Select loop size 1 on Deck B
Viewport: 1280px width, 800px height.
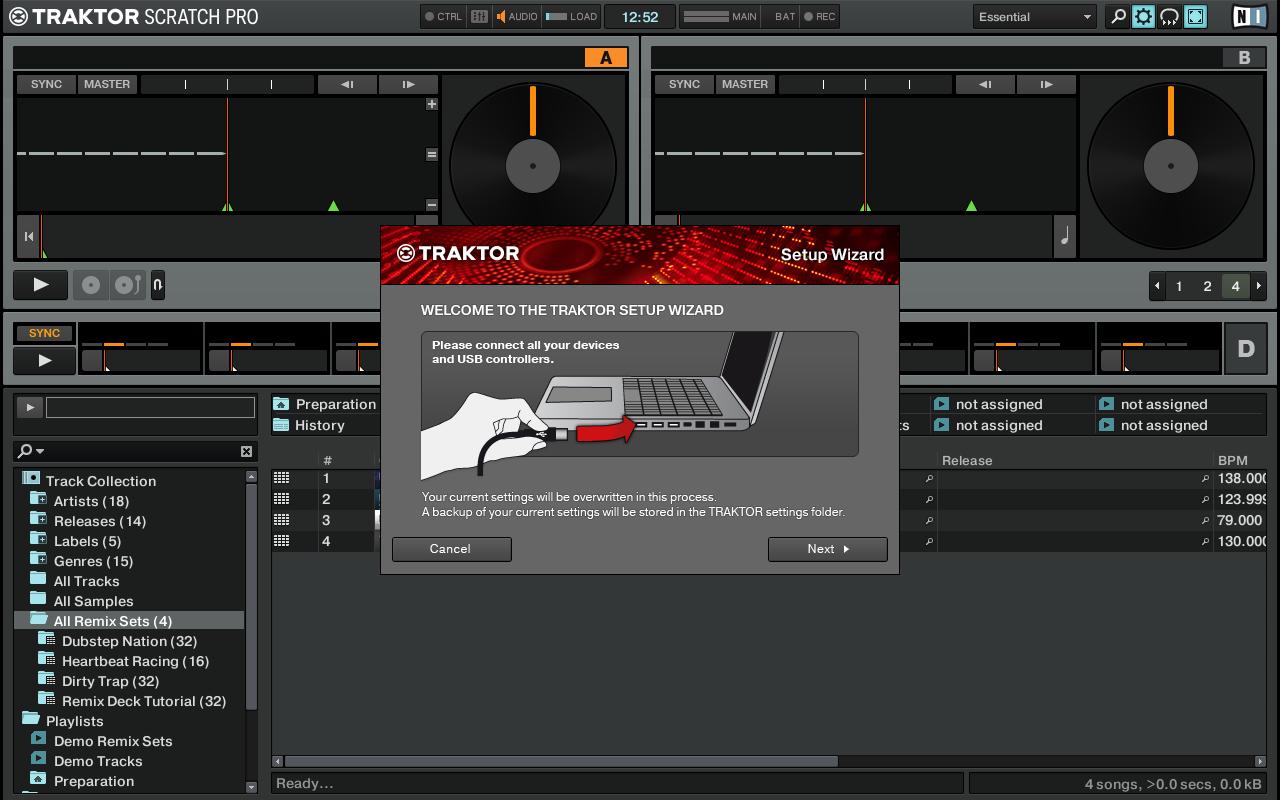1179,286
